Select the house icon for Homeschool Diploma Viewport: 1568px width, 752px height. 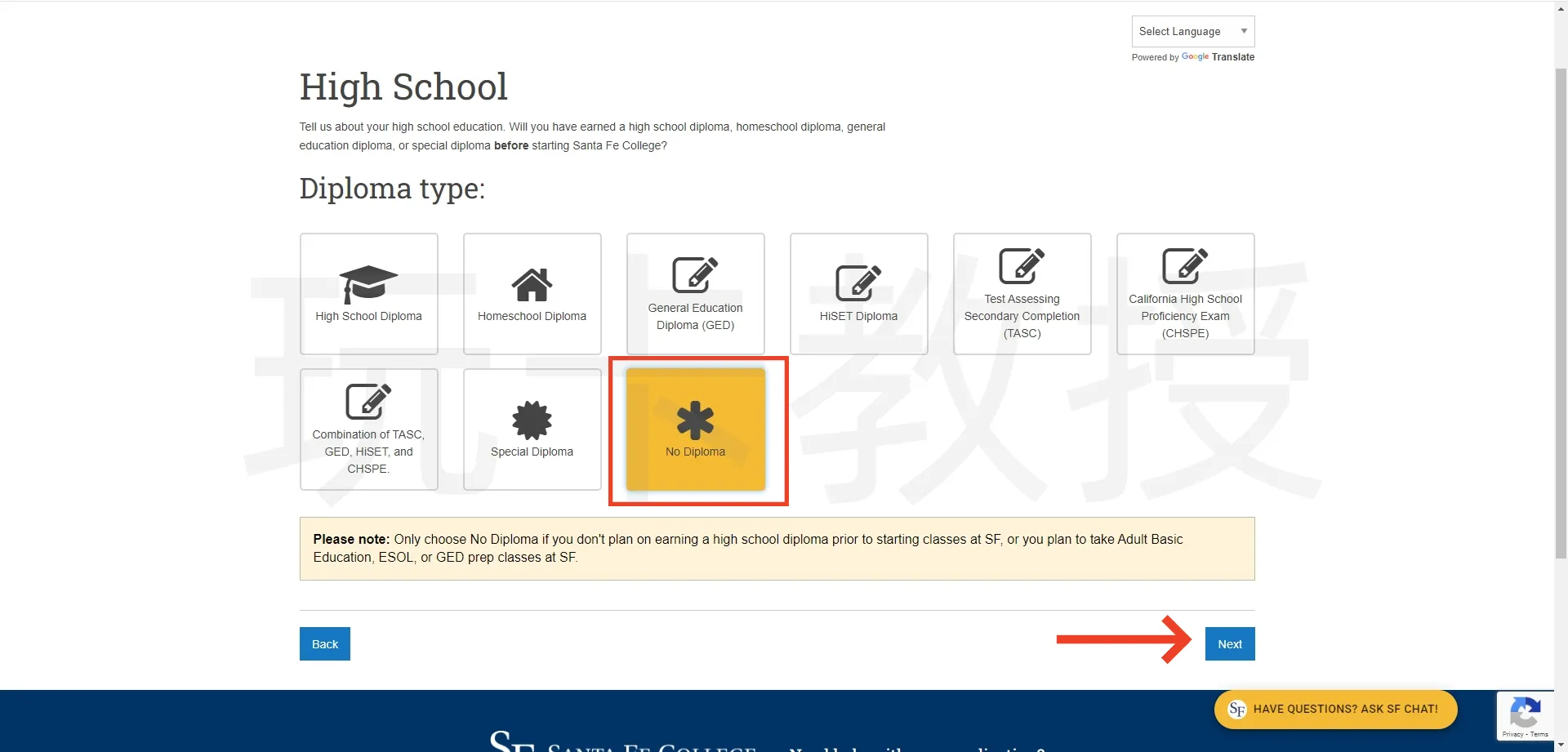tap(532, 285)
